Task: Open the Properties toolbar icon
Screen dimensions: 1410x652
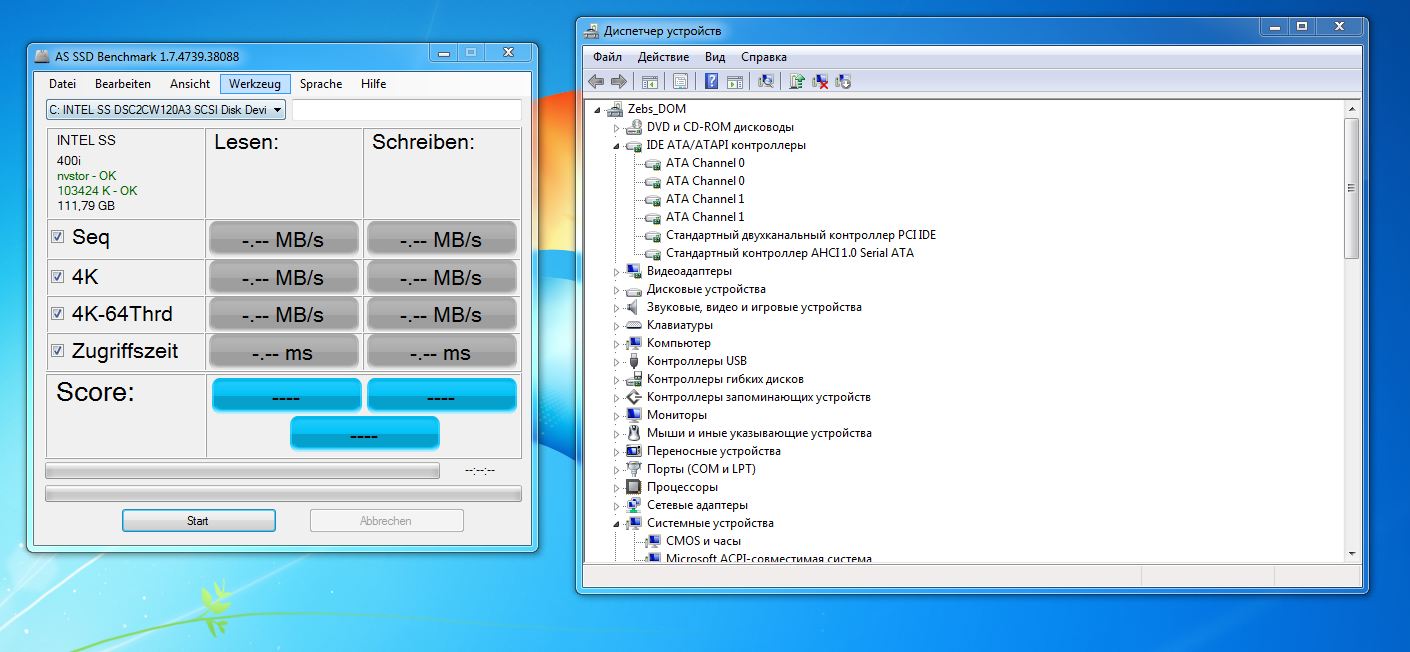Action: (680, 82)
